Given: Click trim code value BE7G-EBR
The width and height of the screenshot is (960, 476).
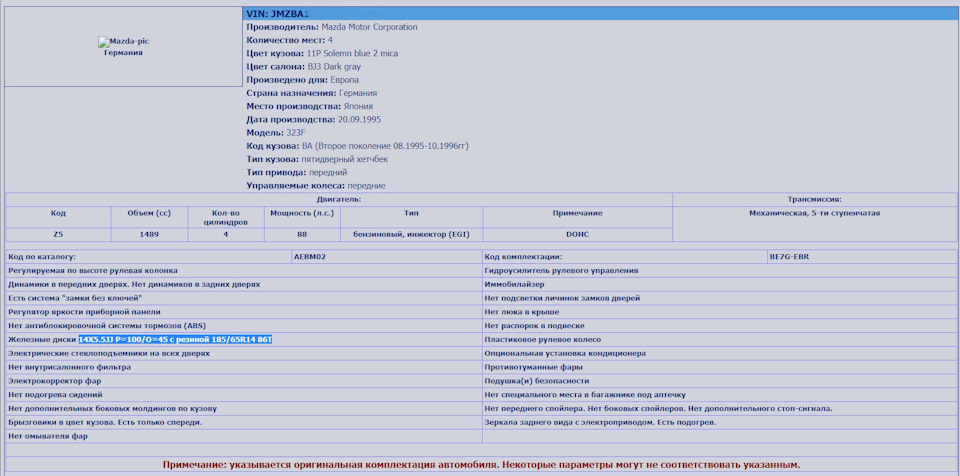Looking at the screenshot, I should [x=790, y=257].
